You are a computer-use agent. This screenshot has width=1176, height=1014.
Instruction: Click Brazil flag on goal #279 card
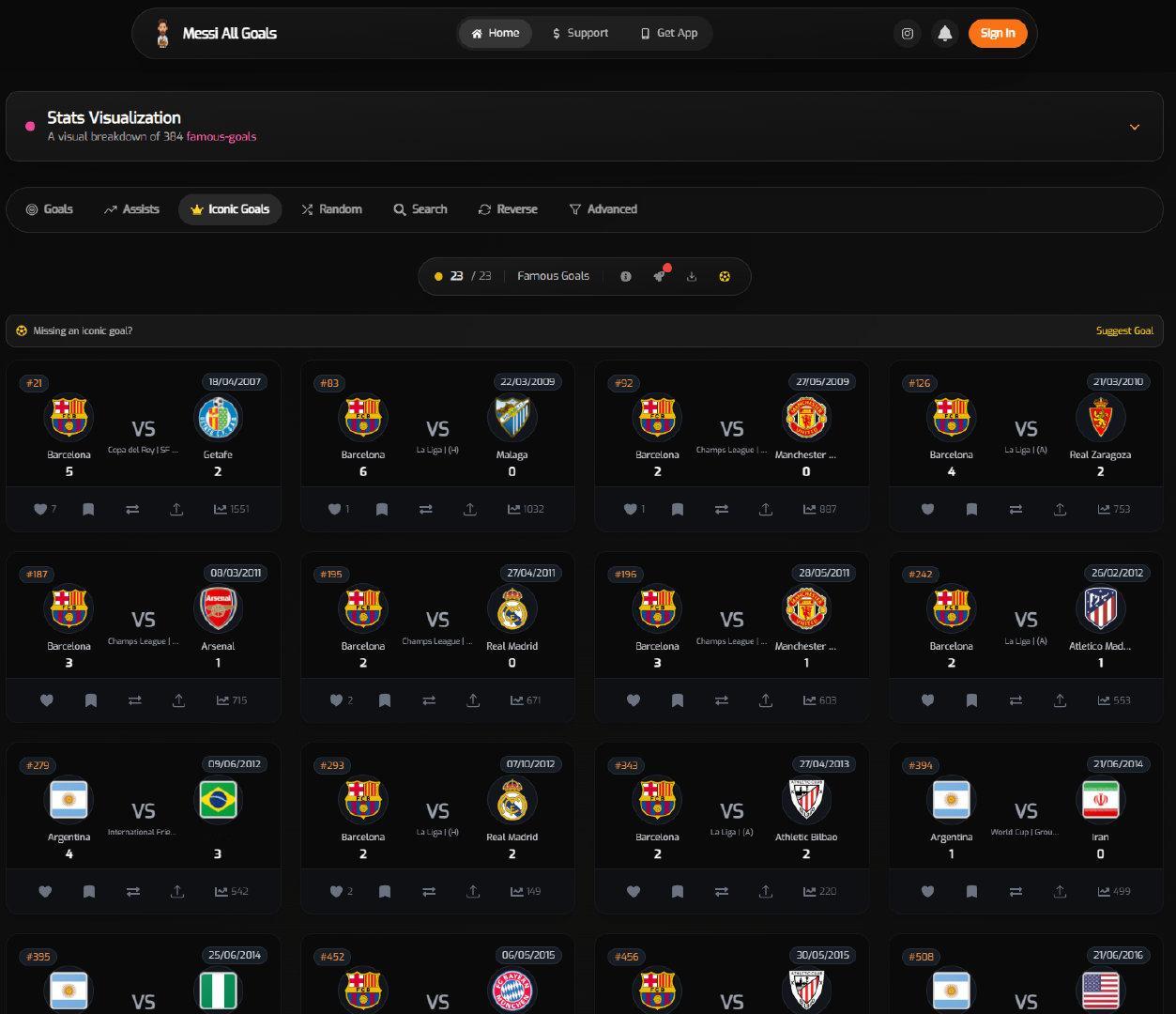click(218, 800)
